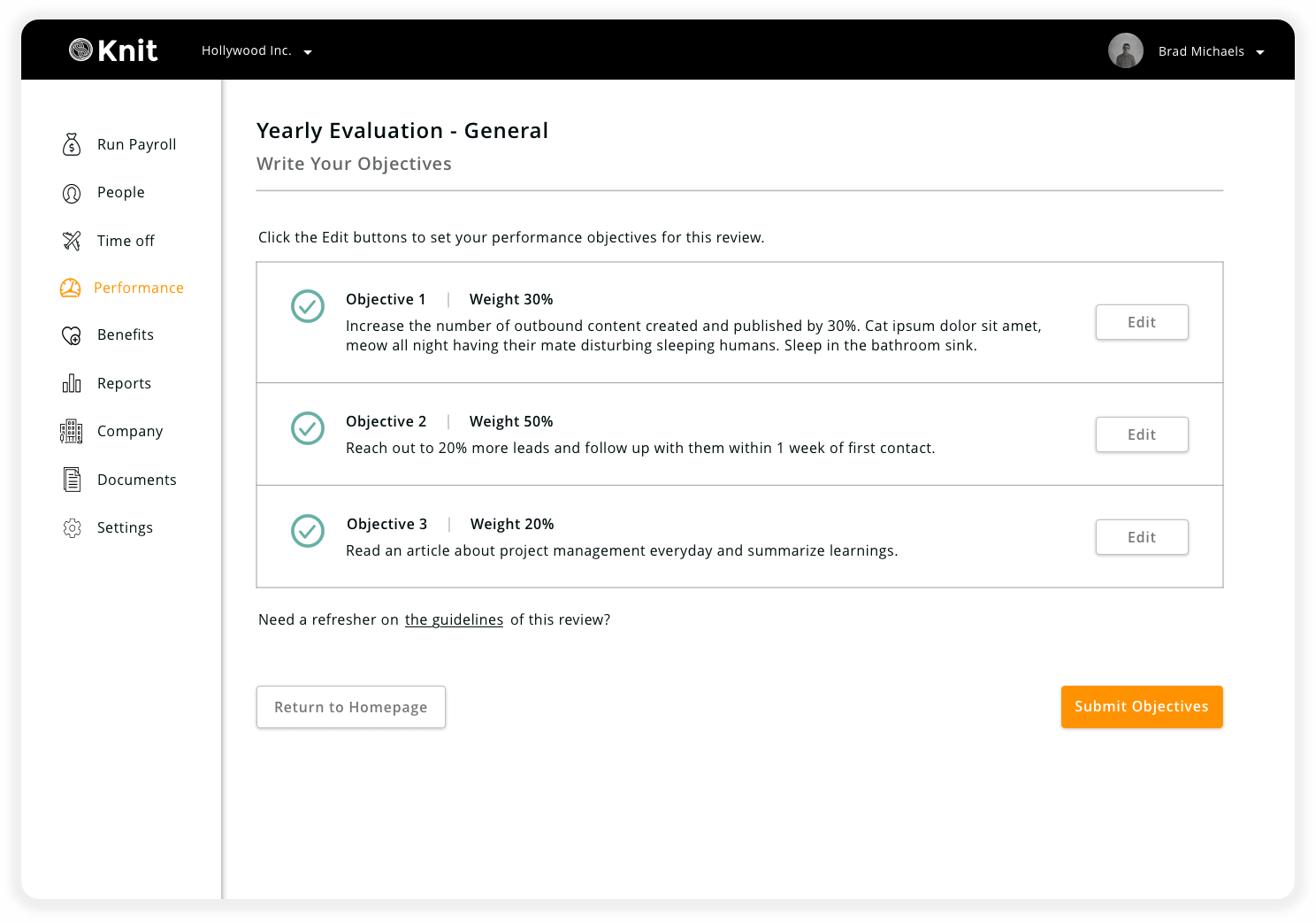This screenshot has height=922, width=1316.
Task: Click the Settings gear icon
Action: tap(72, 528)
